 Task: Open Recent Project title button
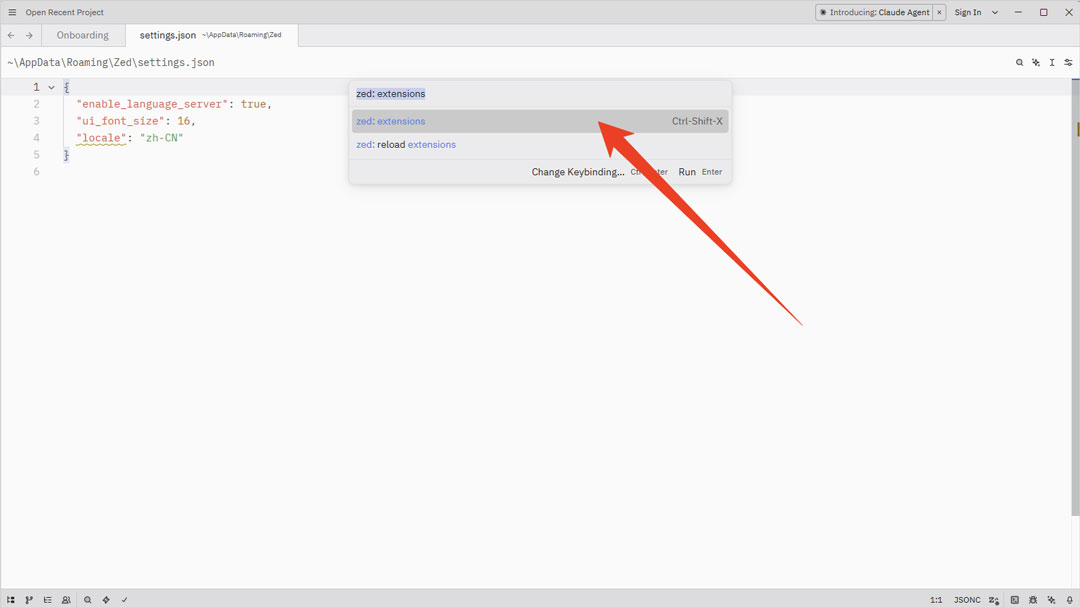(65, 12)
